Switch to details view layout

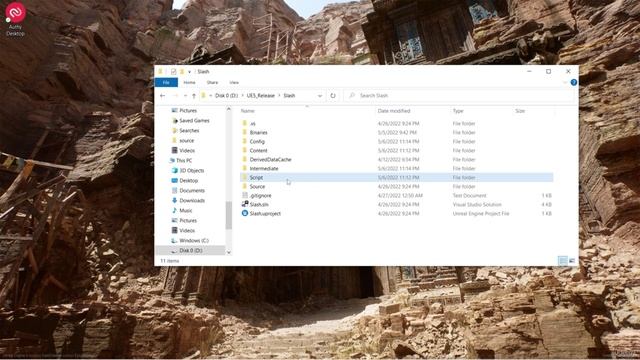pyautogui.click(x=563, y=260)
